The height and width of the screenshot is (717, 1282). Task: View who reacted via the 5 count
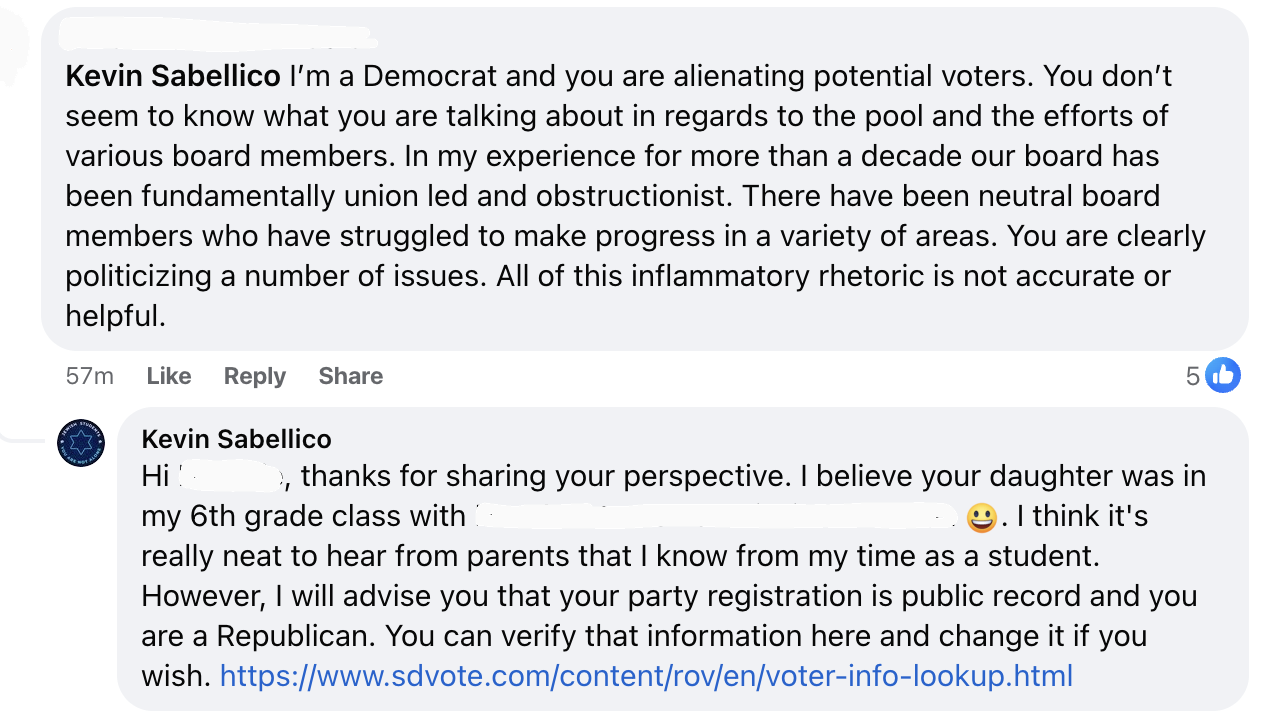[1192, 376]
